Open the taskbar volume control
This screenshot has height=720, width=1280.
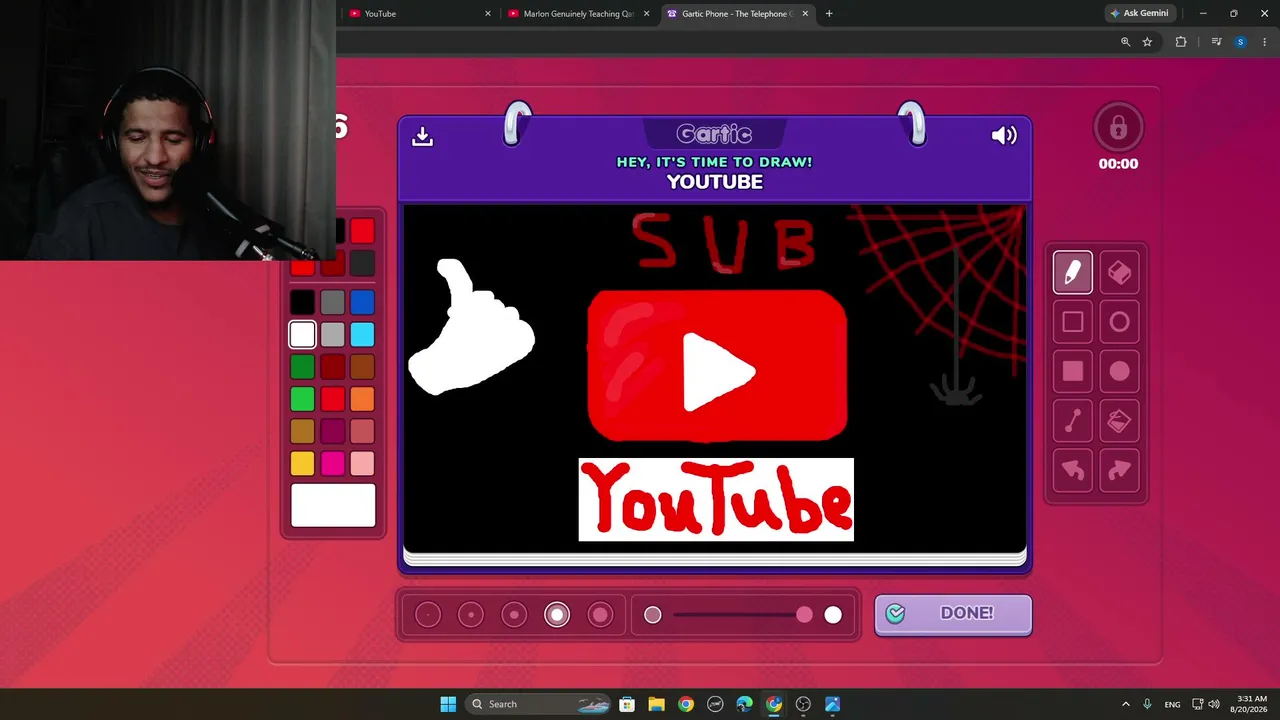pos(1214,704)
